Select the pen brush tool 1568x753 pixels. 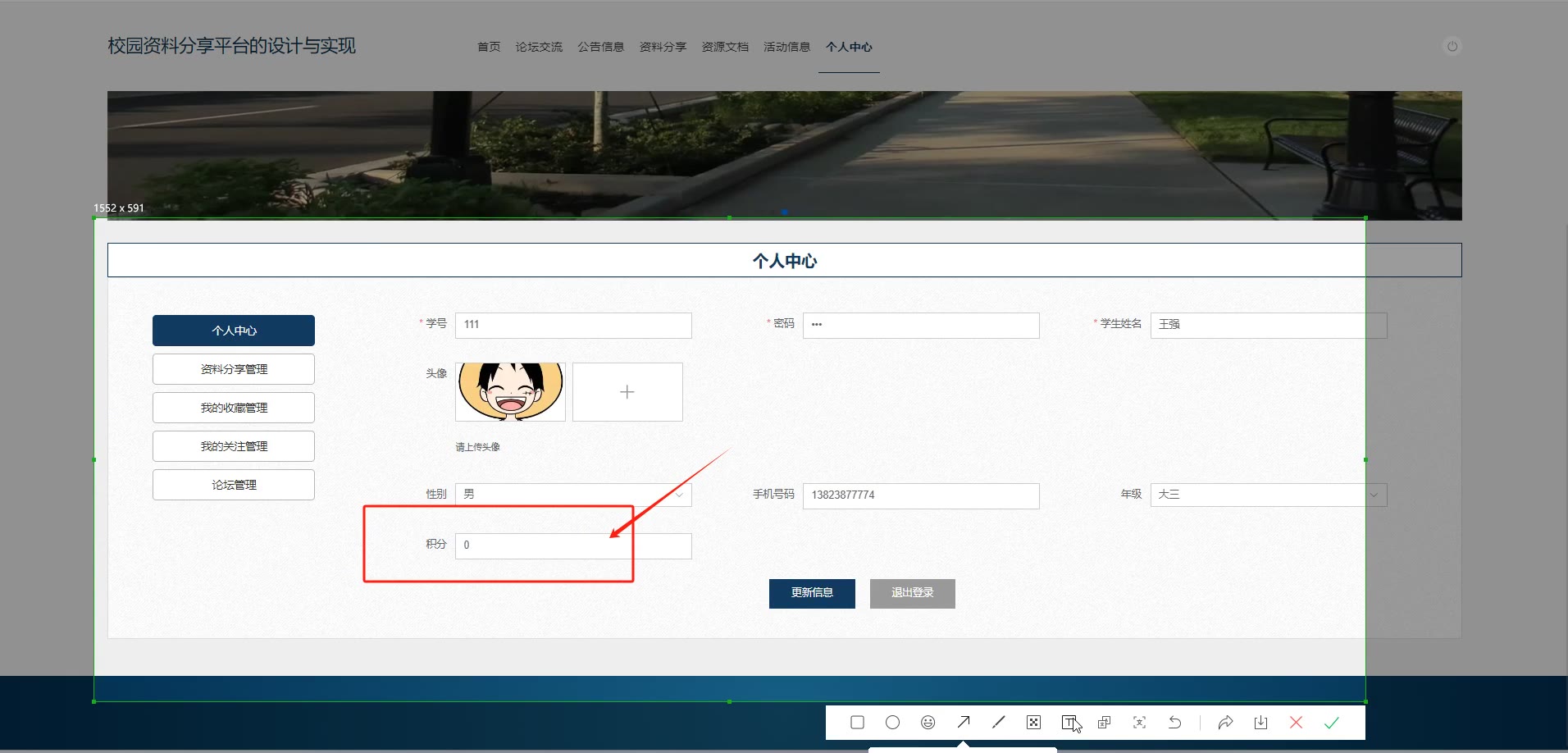[998, 723]
